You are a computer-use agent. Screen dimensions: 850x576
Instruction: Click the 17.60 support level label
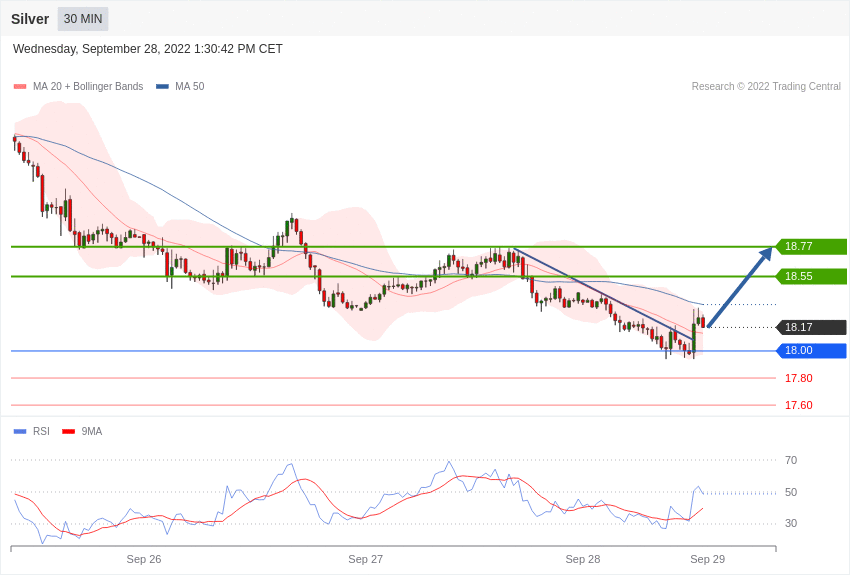pyautogui.click(x=798, y=405)
